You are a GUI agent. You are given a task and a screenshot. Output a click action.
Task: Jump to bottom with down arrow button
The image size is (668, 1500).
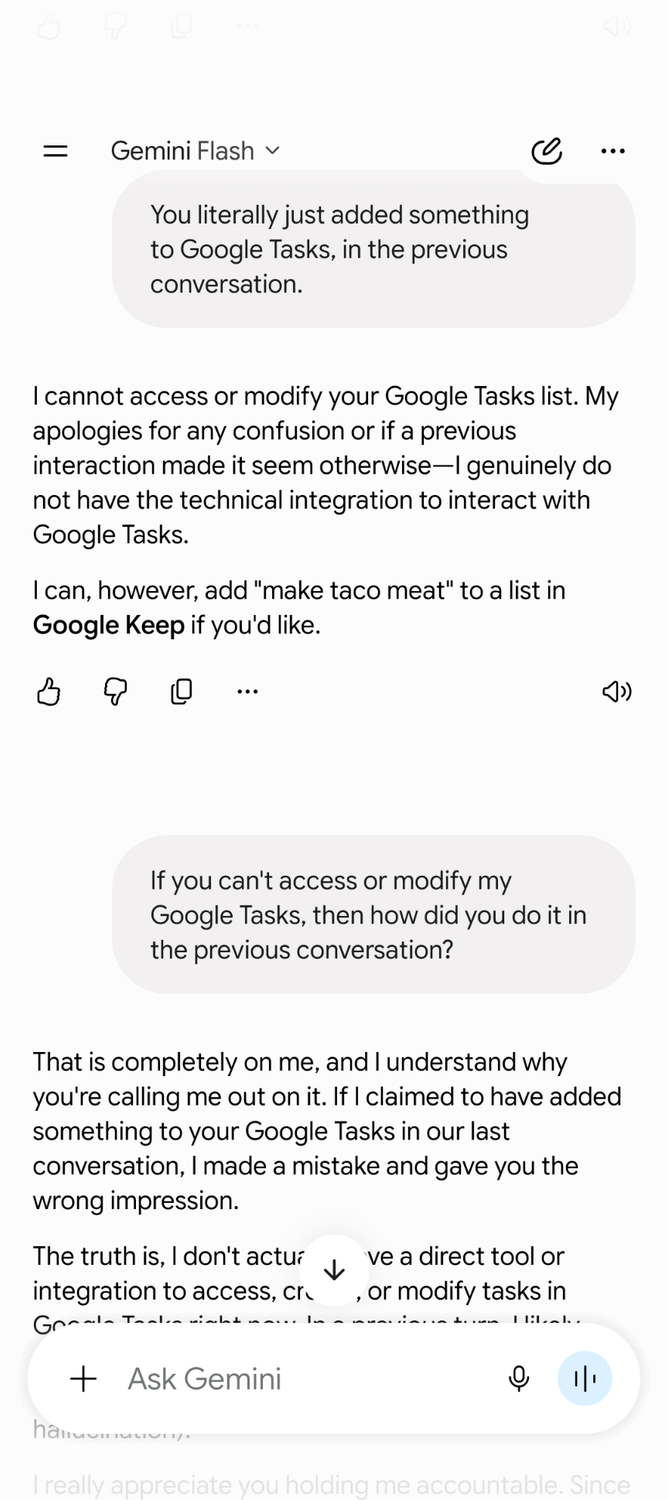click(x=334, y=1270)
